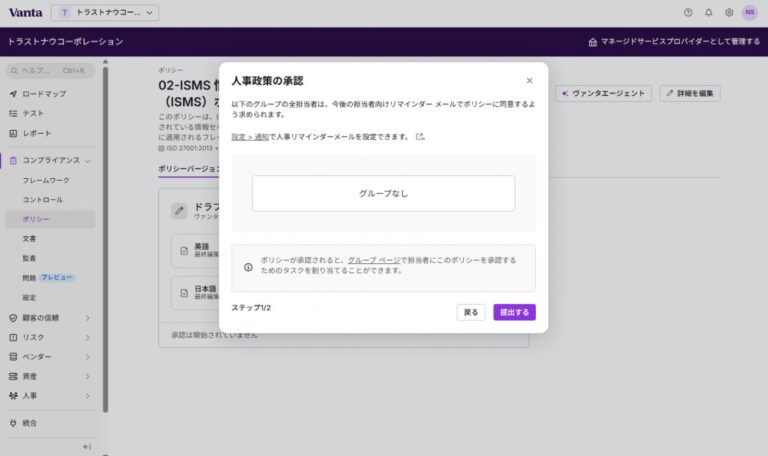Click the ヴァンタエージェント button
Screen dimensions: 768x456
(603, 94)
